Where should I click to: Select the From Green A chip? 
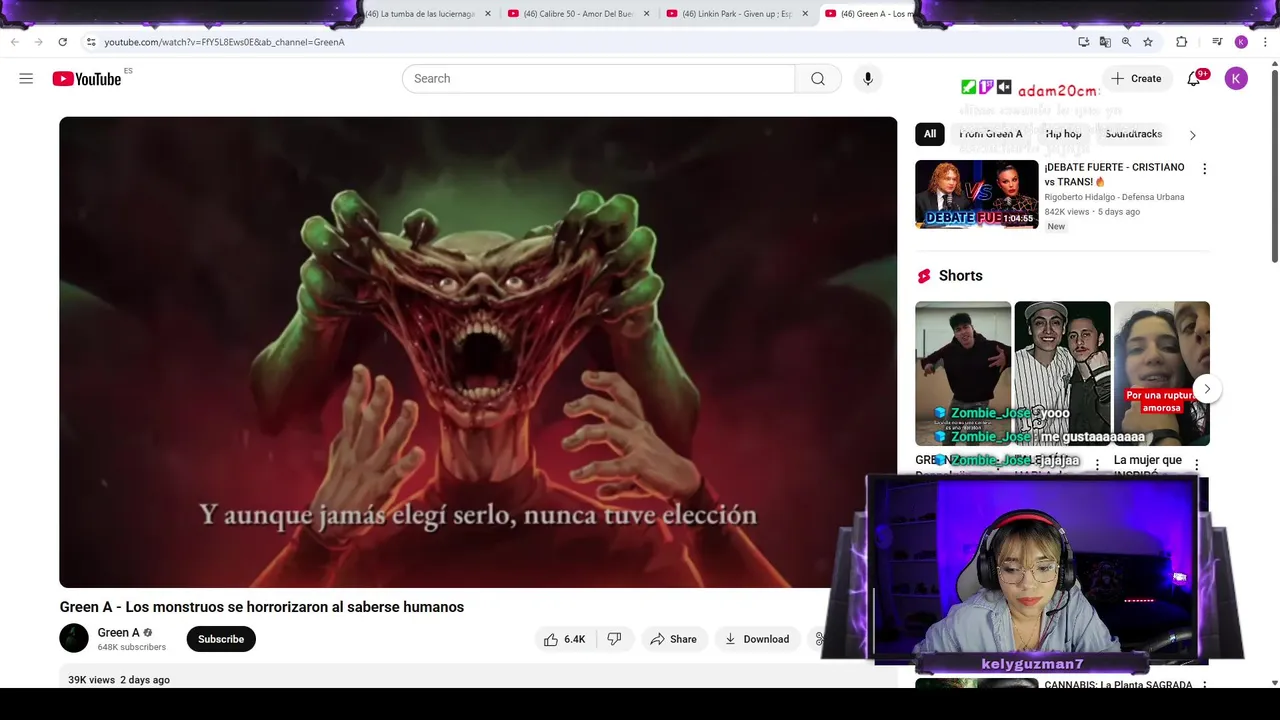pyautogui.click(x=991, y=134)
